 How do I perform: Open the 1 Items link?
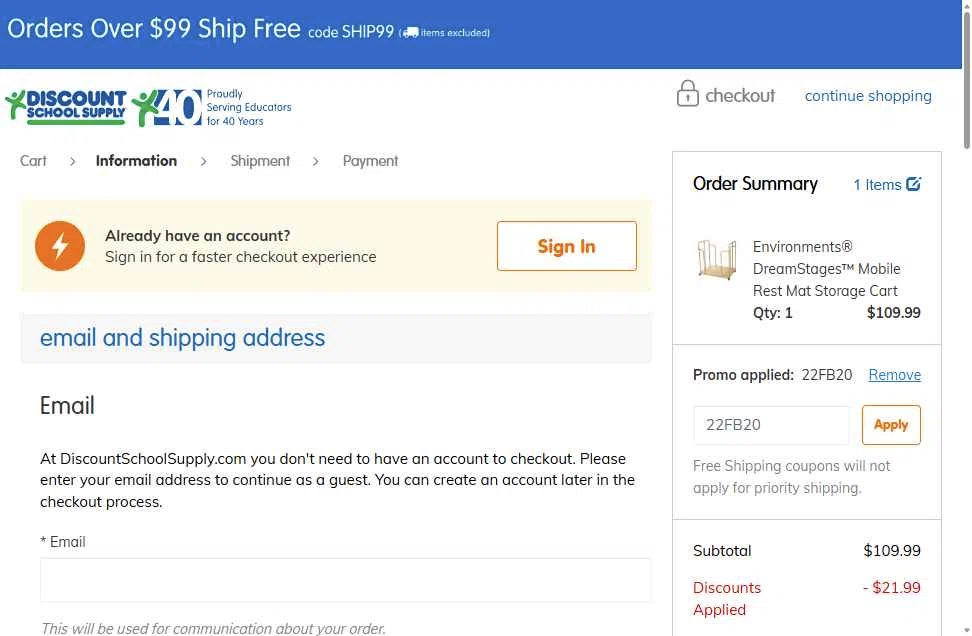point(877,185)
